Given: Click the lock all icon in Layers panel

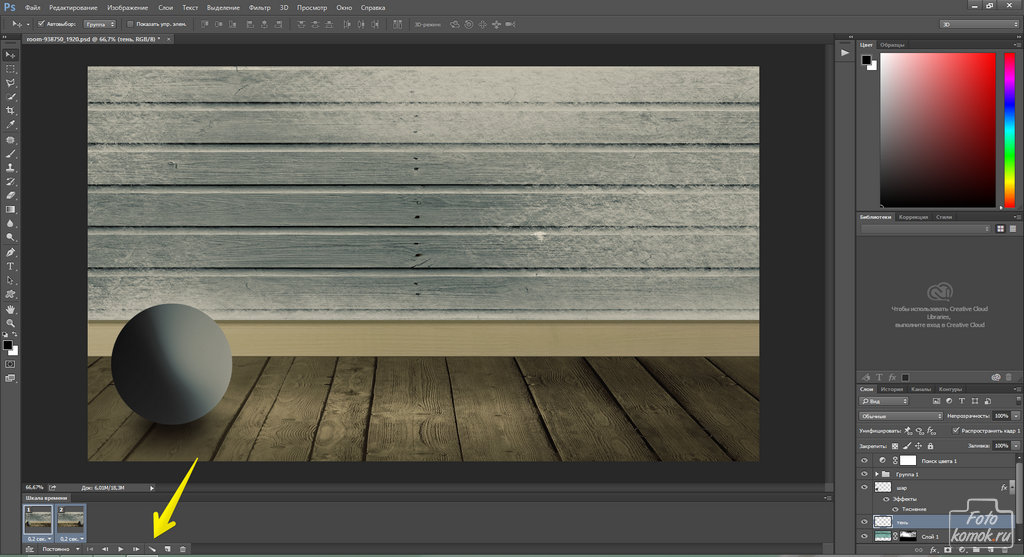Looking at the screenshot, I should coord(931,446).
